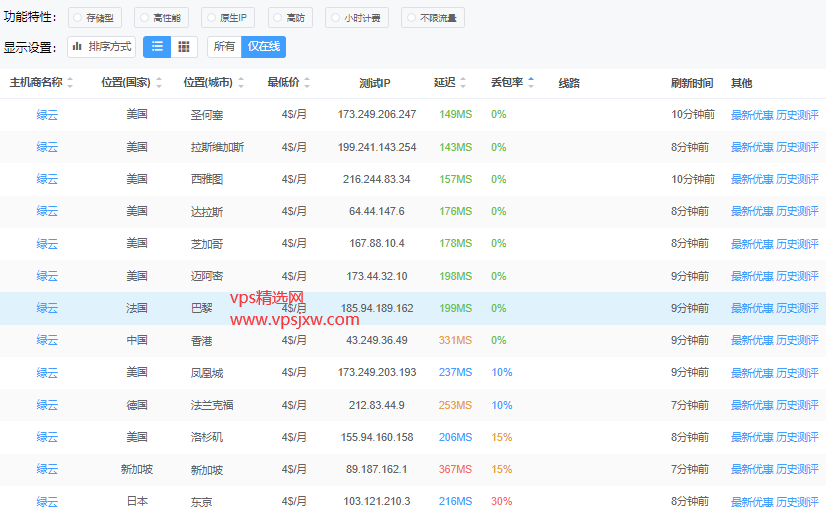Select the 小时计费 feature option
Screen dimensions: 826x517
click(x=357, y=18)
